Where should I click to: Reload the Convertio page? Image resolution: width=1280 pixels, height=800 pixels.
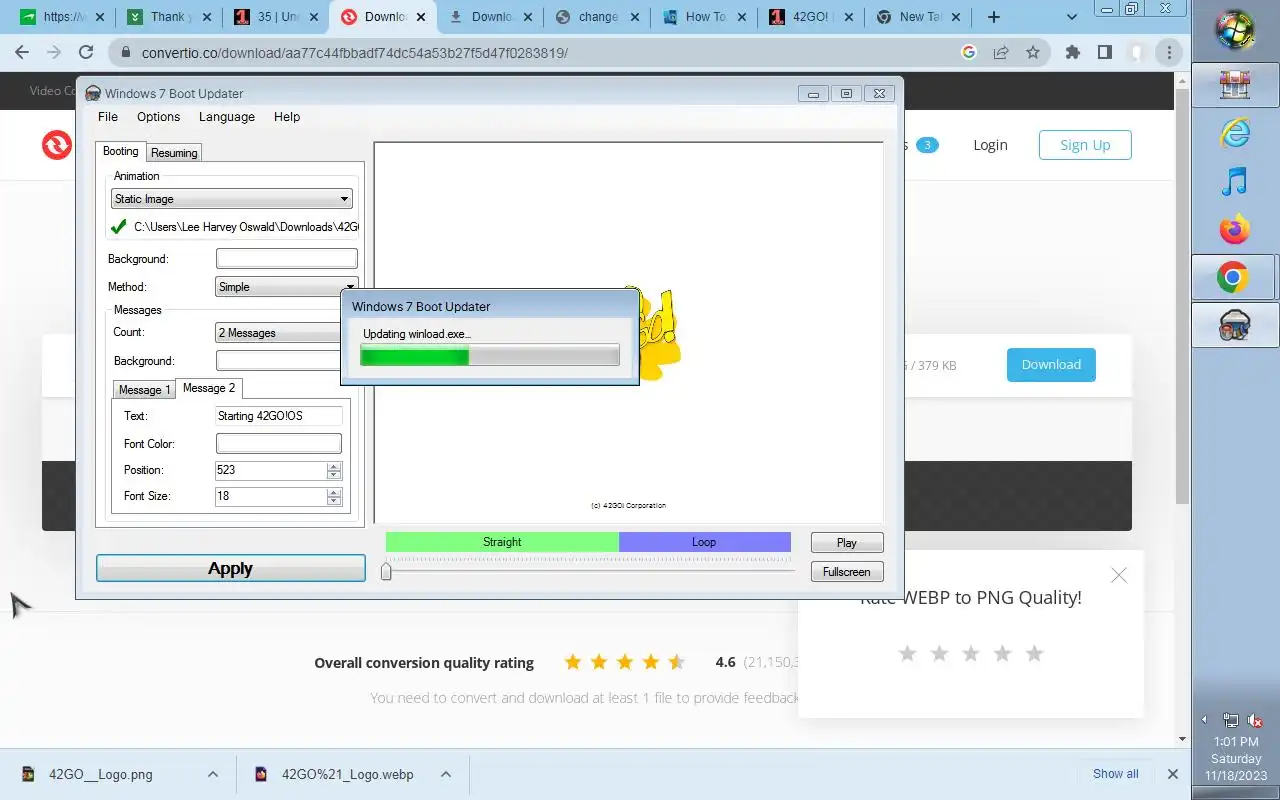click(x=86, y=53)
